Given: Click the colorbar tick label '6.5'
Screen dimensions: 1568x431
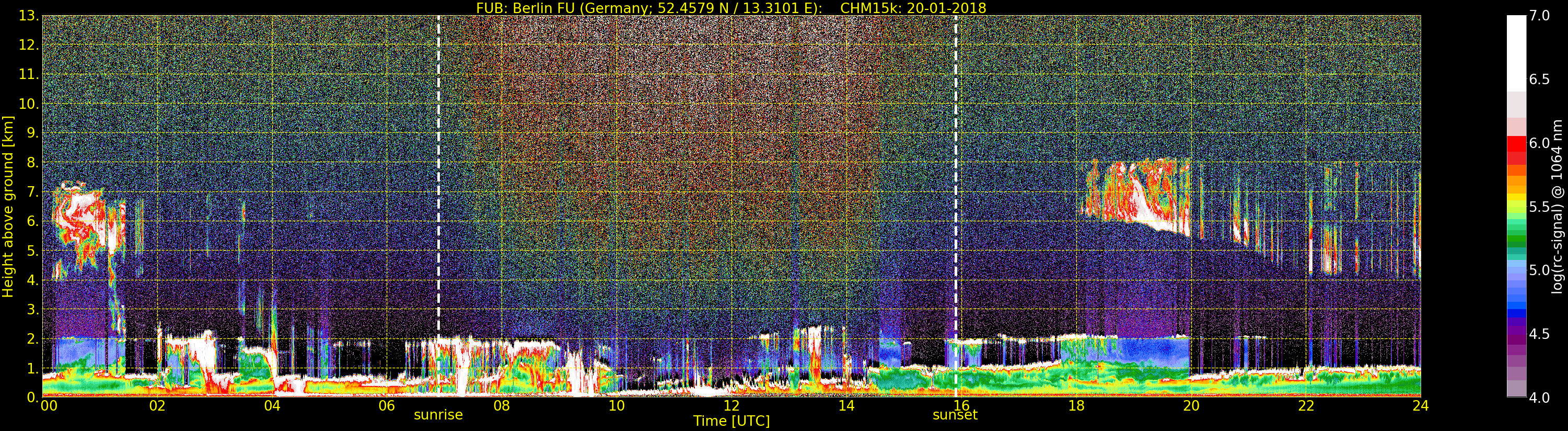Looking at the screenshot, I should pyautogui.click(x=1539, y=80).
